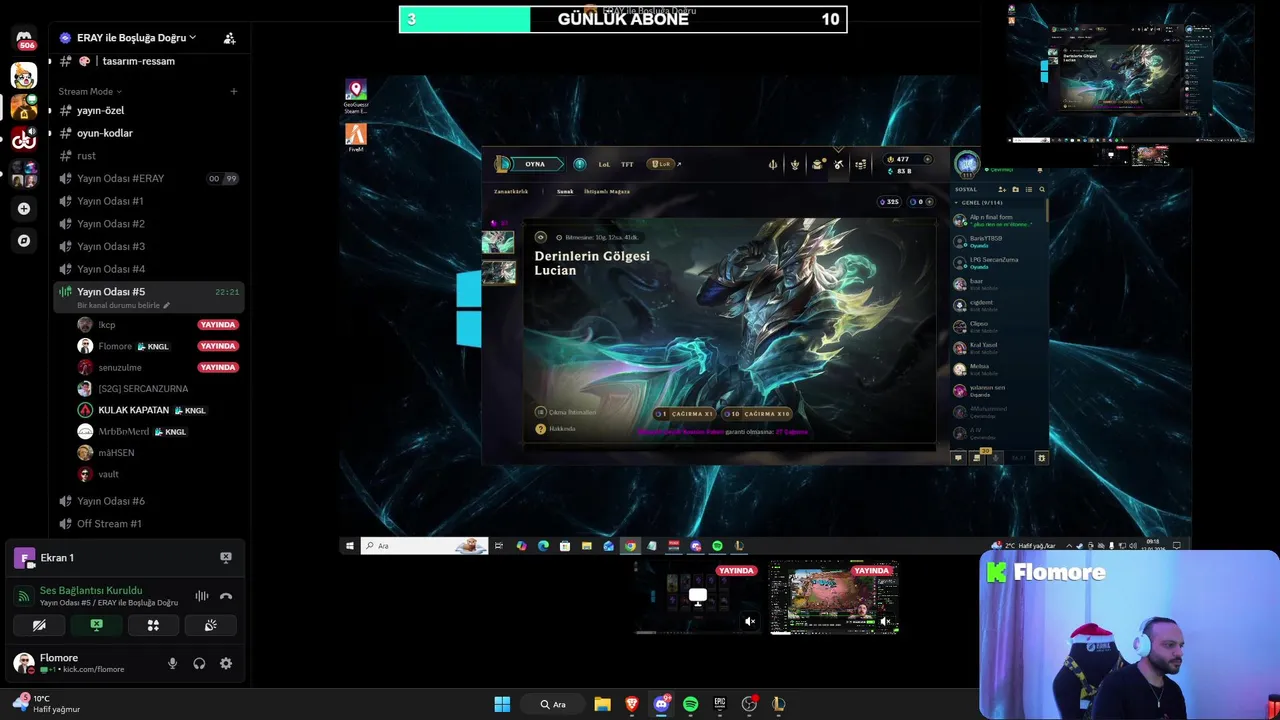Add friend icon in League social panel
1280x720 pixels.
tap(1002, 189)
